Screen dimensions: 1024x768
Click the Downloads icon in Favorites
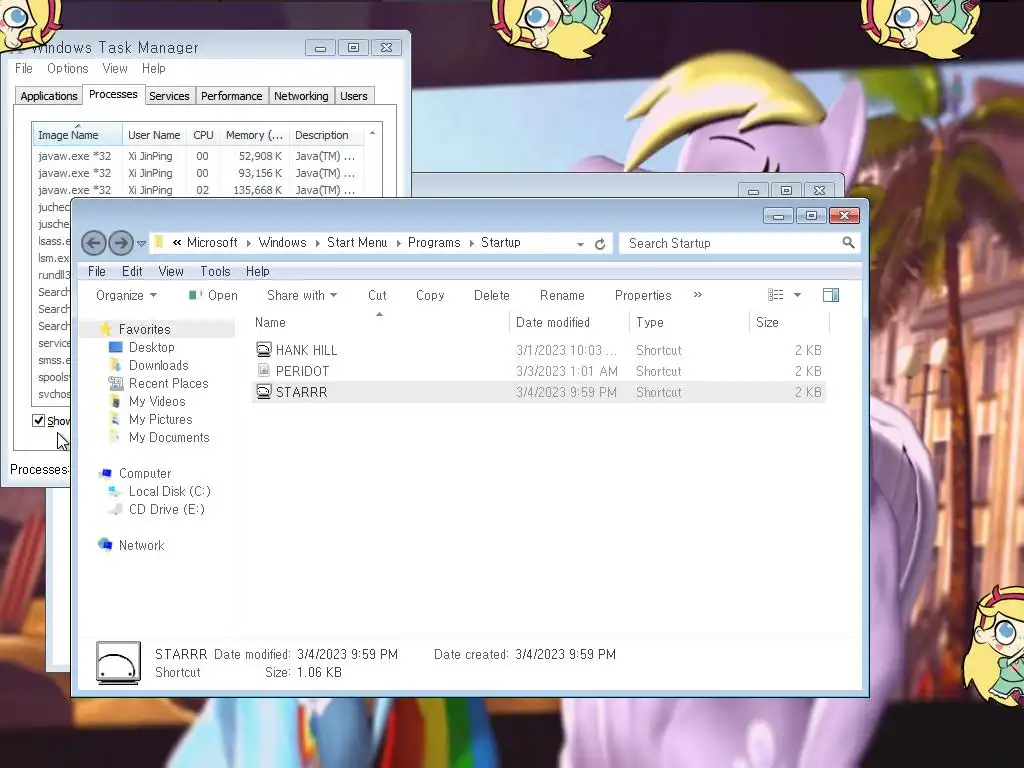pos(116,364)
